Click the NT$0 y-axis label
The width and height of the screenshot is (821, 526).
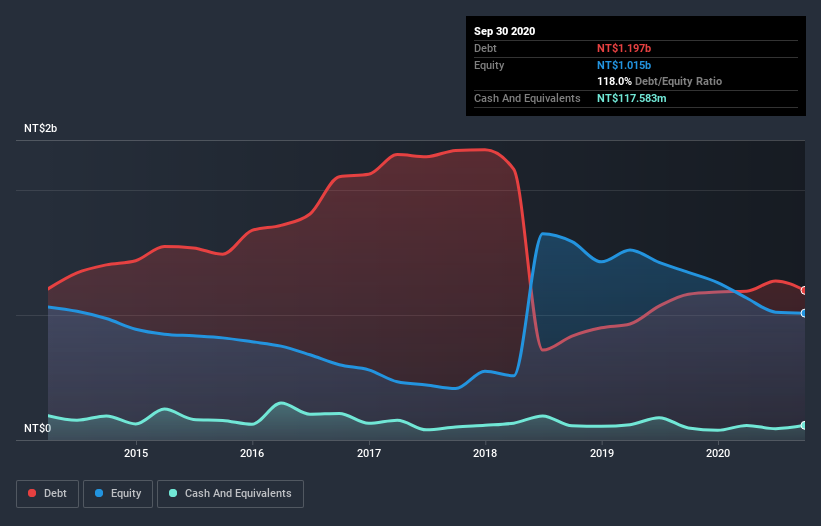point(38,428)
